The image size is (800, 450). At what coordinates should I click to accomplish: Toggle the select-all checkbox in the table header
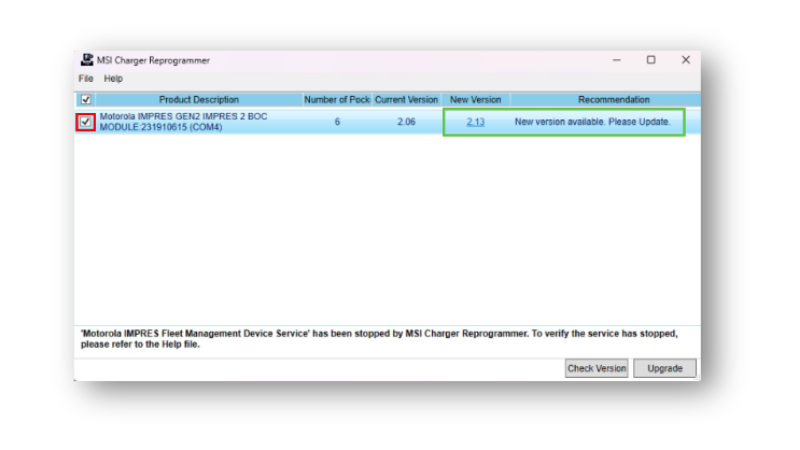pos(86,100)
